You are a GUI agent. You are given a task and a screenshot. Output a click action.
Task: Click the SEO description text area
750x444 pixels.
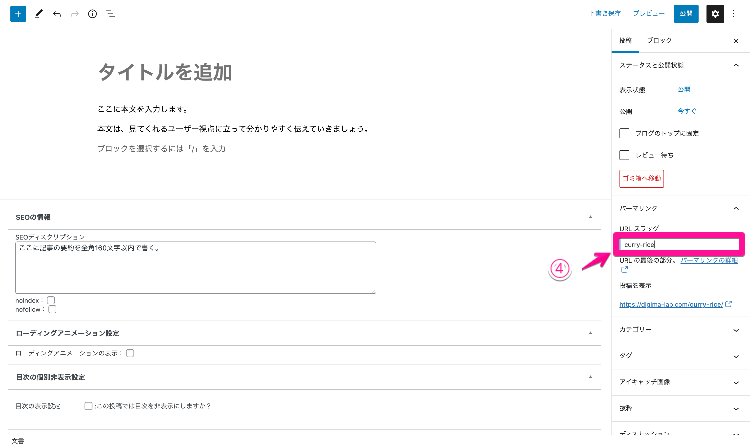[x=195, y=267]
